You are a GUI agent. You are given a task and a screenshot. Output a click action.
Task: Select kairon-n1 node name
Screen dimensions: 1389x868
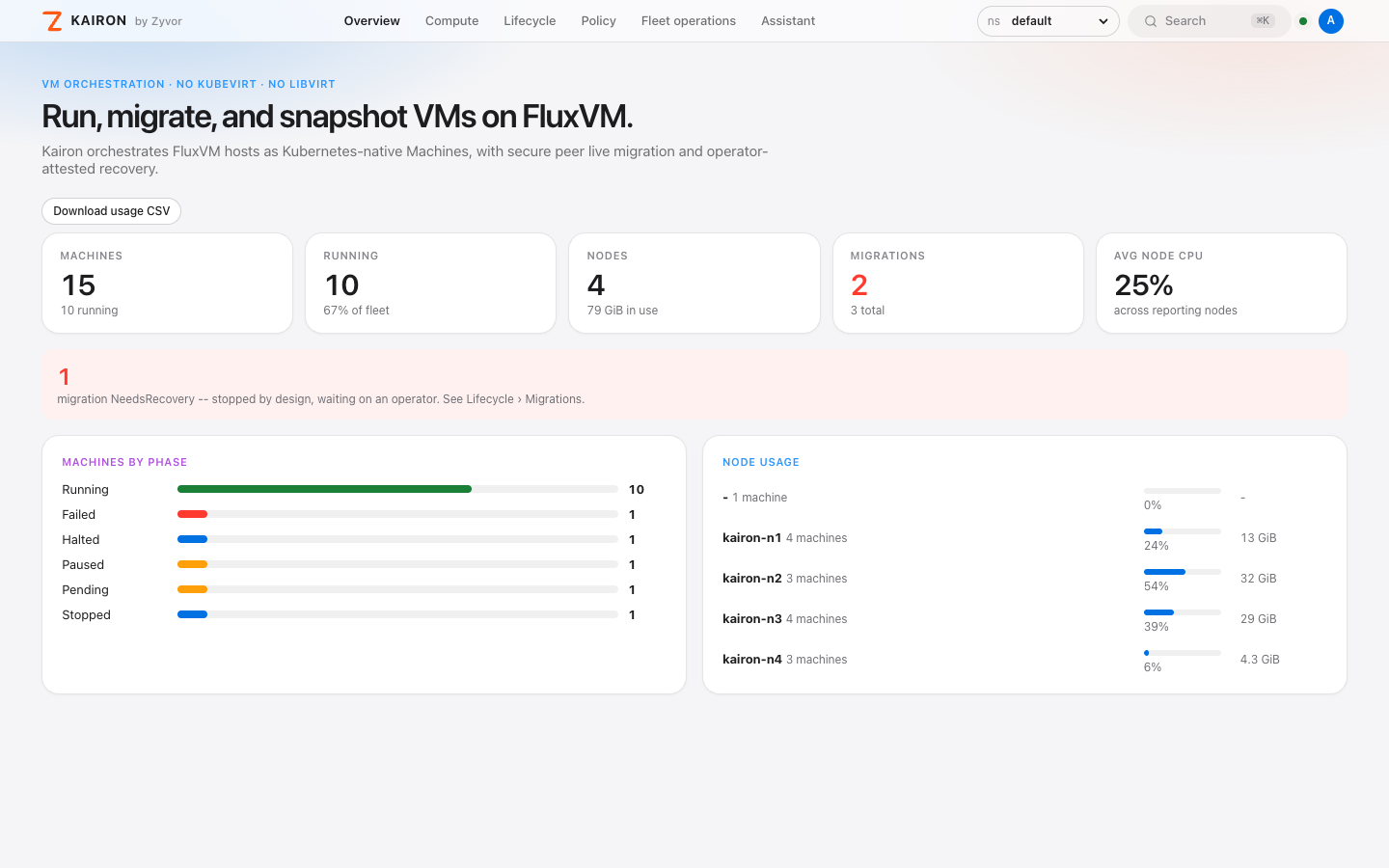pyautogui.click(x=751, y=538)
